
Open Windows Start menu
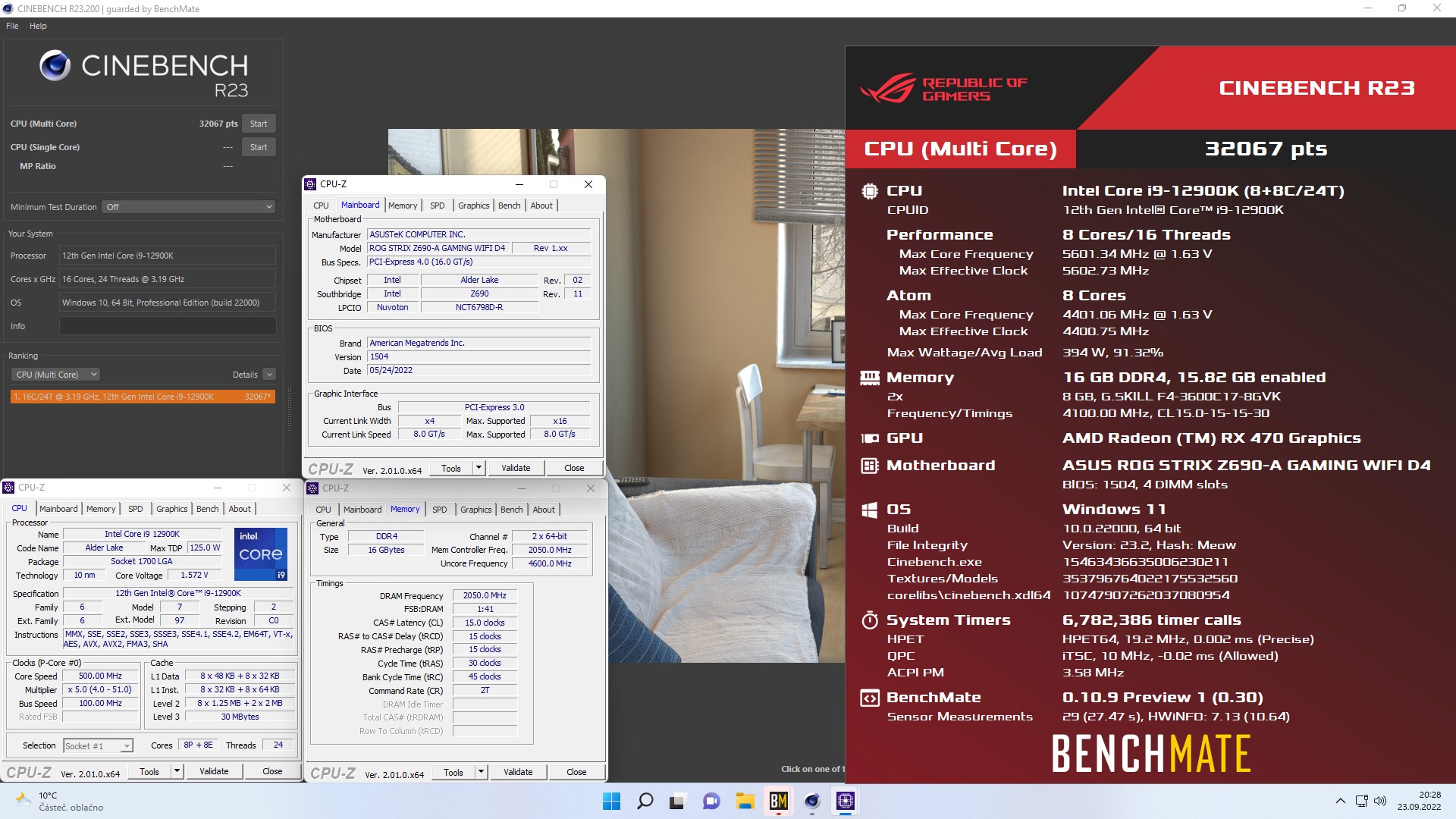611,801
